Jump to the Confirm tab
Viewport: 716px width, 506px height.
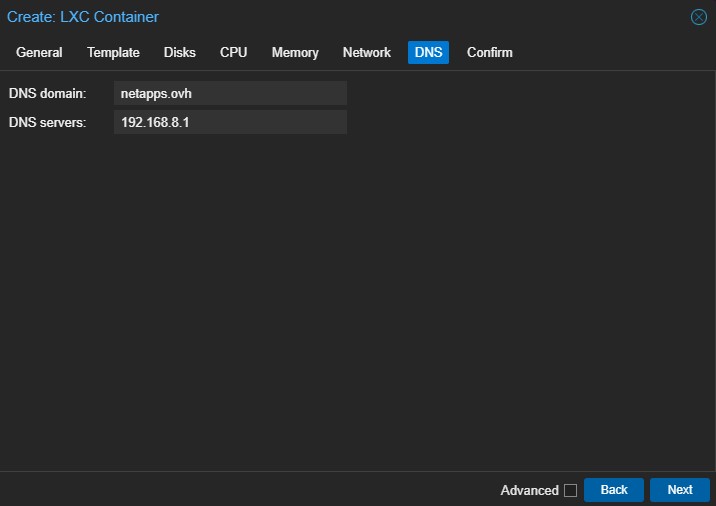(489, 53)
